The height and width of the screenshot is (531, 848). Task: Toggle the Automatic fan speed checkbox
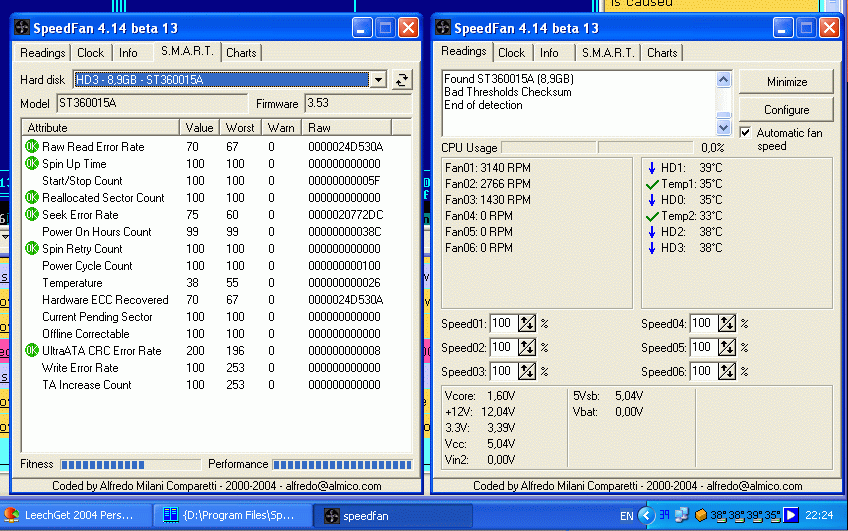pyautogui.click(x=745, y=132)
